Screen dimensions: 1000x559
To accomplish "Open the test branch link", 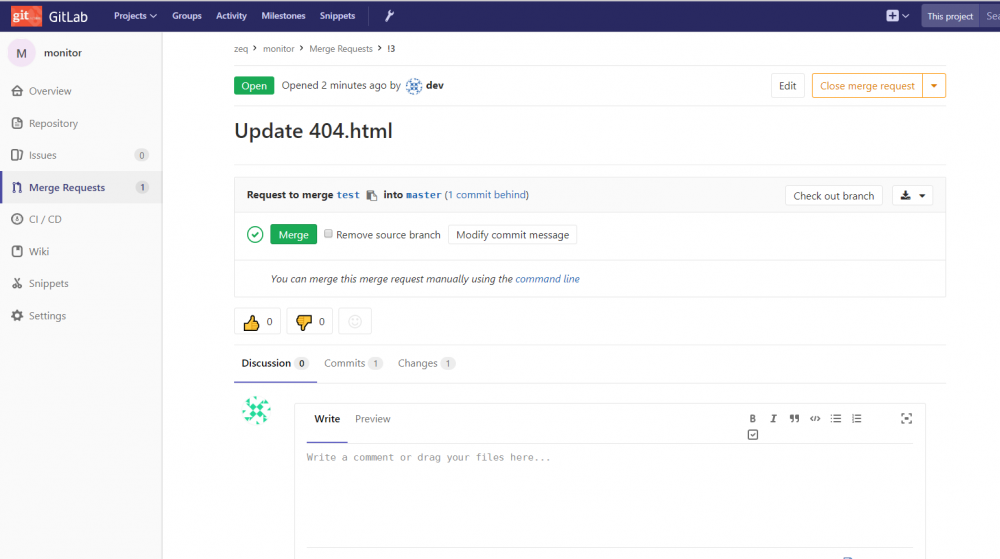I will pyautogui.click(x=348, y=195).
